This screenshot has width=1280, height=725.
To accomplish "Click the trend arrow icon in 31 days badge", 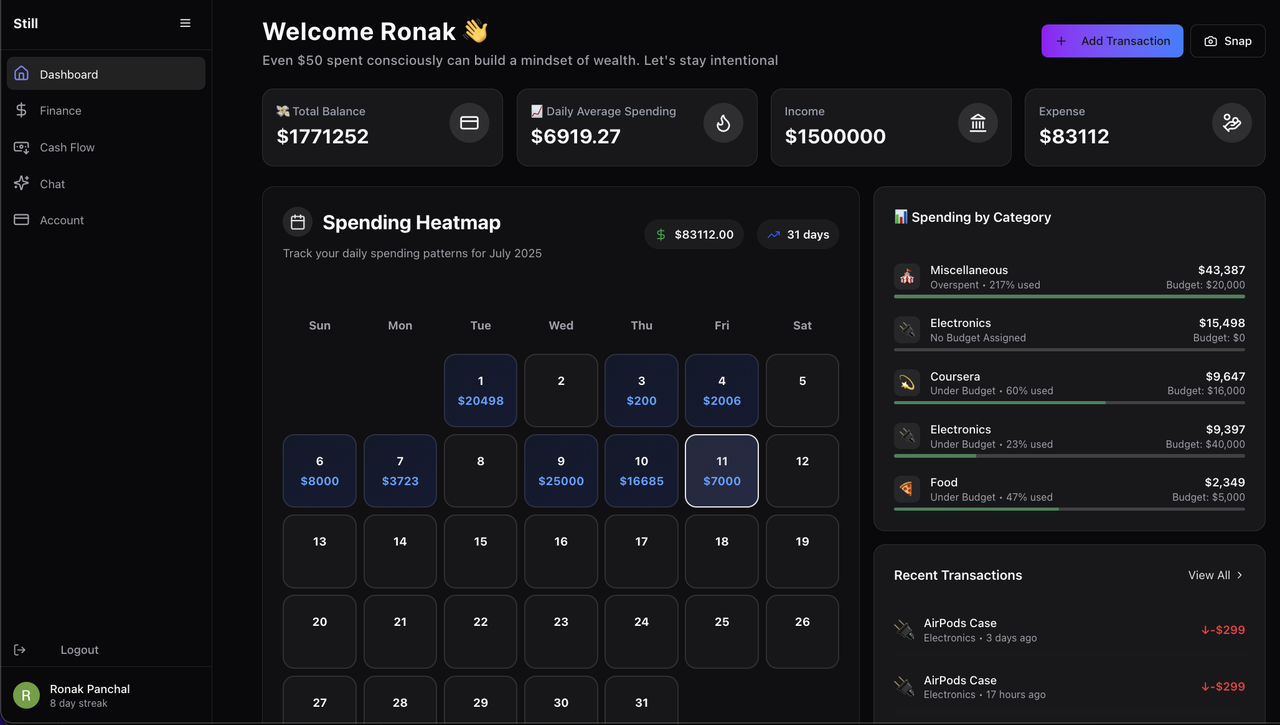I will click(773, 235).
